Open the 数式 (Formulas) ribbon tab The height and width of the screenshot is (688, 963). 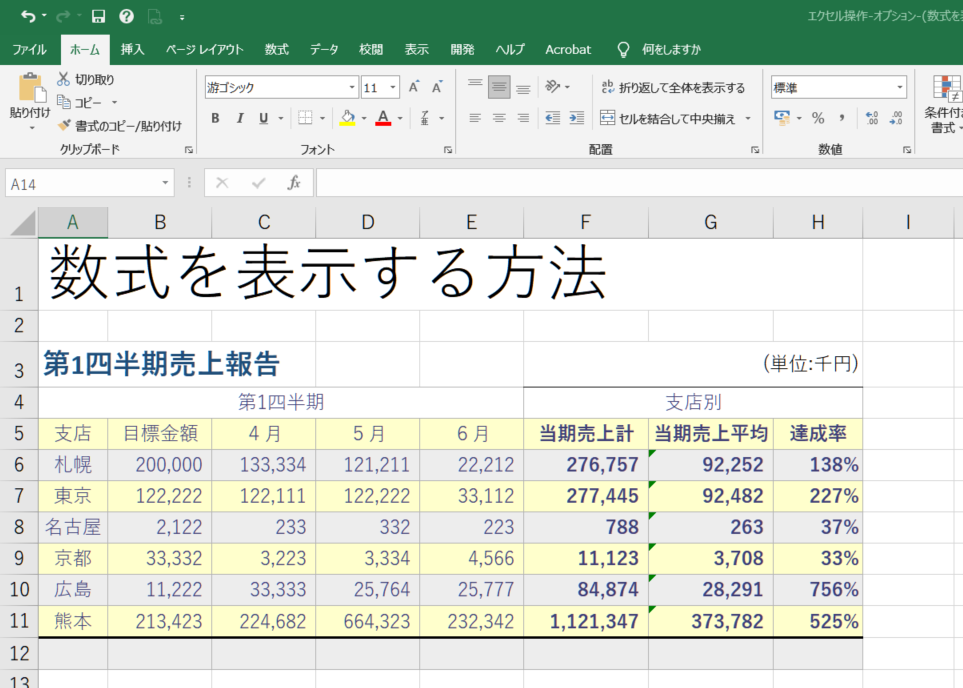pos(277,49)
